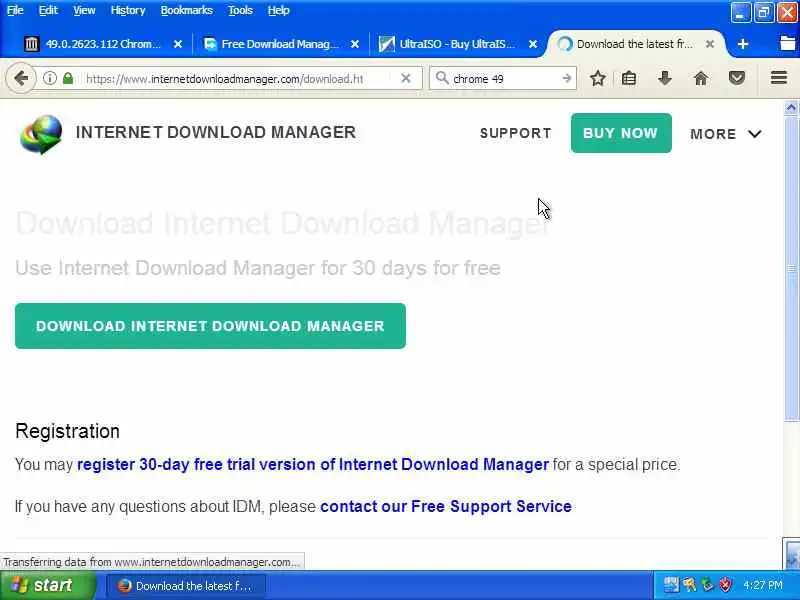This screenshot has width=800, height=600.
Task: Open the View menu
Action: 84,10
